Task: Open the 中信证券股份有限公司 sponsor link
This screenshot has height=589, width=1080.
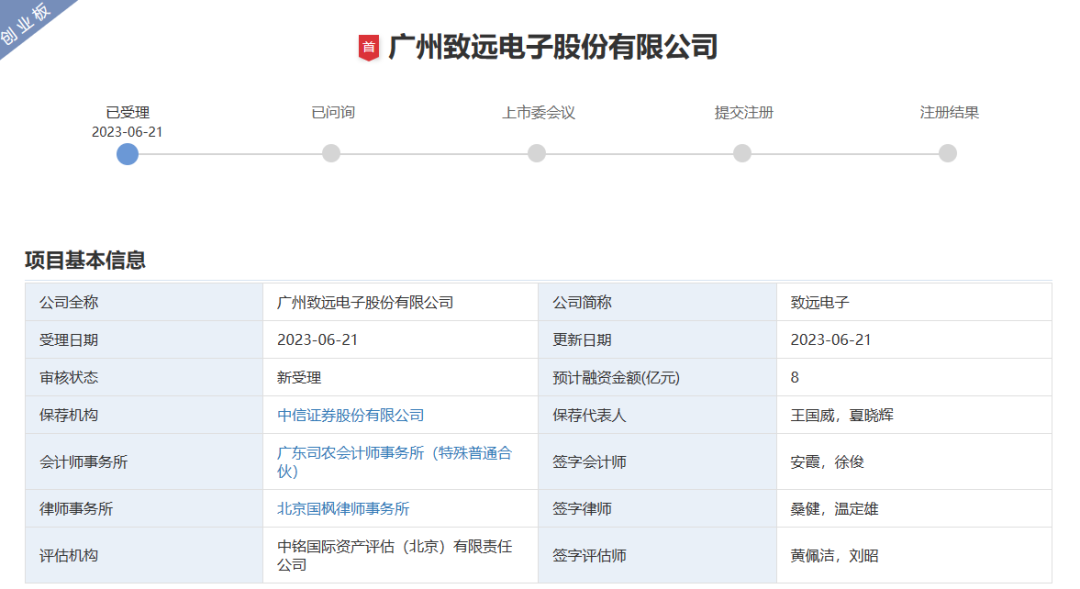Action: coord(351,415)
